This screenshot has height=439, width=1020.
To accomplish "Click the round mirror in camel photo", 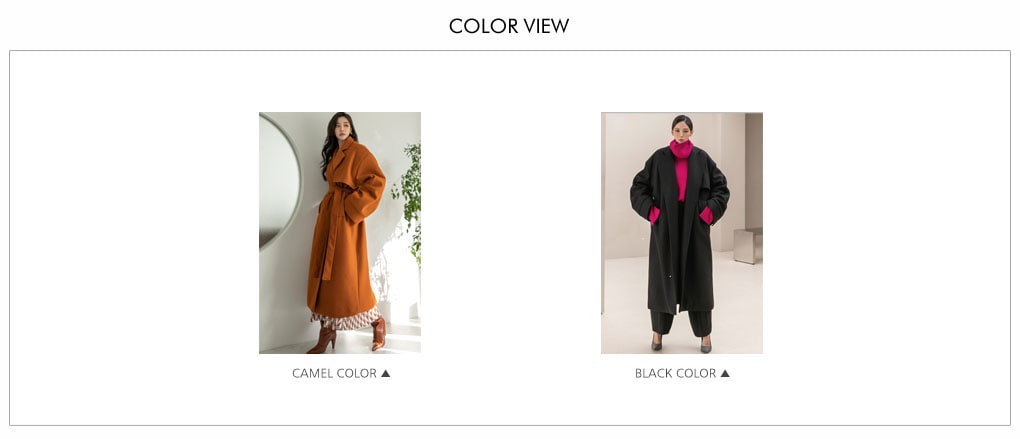I will (278, 181).
